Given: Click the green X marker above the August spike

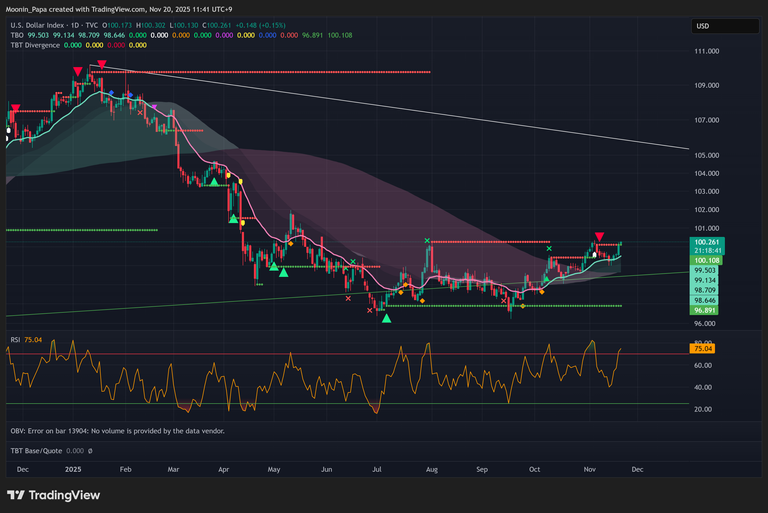Looking at the screenshot, I should tap(427, 241).
